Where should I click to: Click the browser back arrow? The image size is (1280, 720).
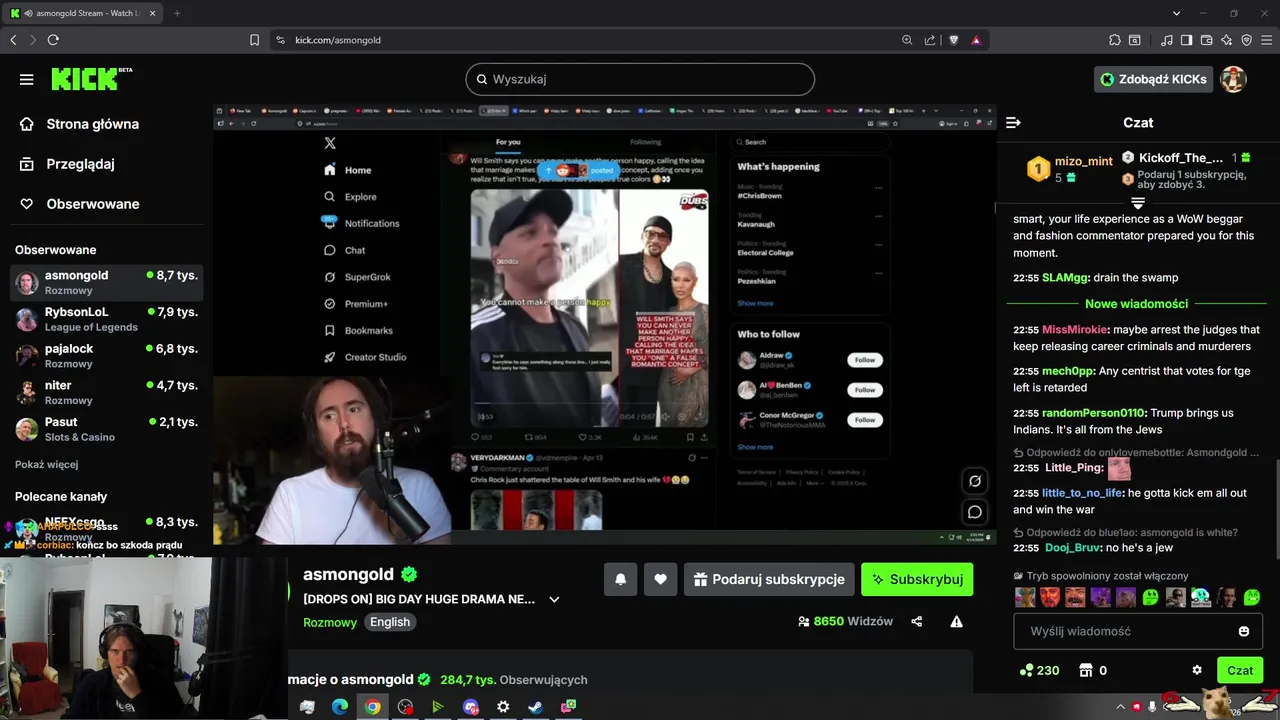[13, 40]
